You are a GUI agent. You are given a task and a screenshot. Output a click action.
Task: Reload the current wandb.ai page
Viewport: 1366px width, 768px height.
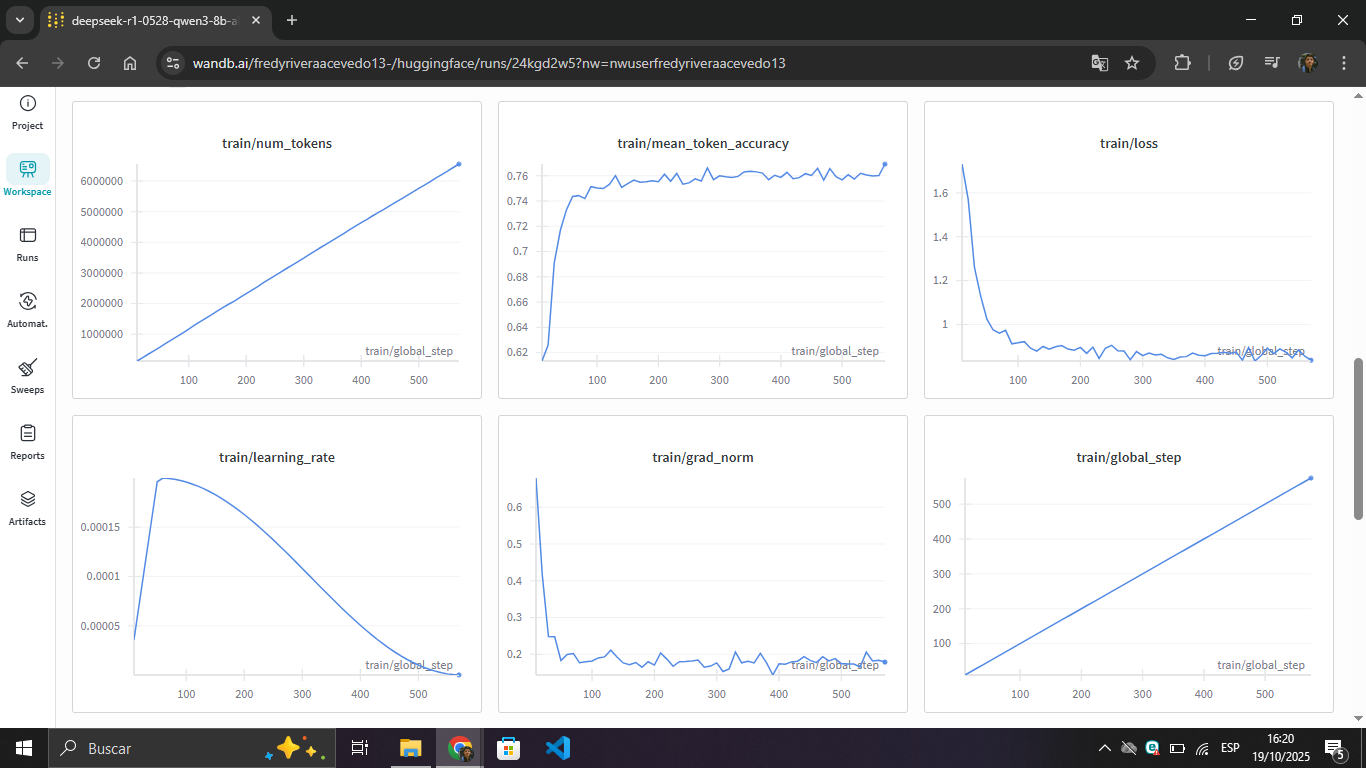(93, 63)
